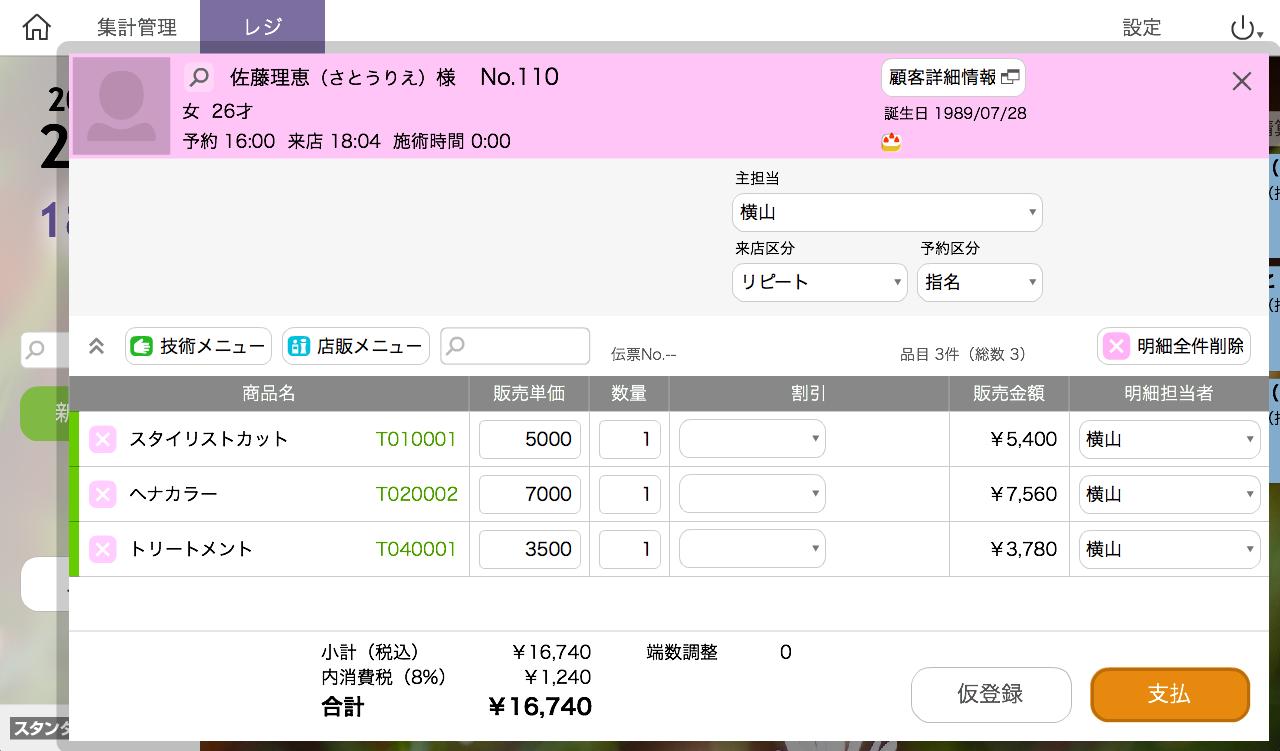Click the 仮登録 button
Screen dimensions: 1280x751
(991, 694)
